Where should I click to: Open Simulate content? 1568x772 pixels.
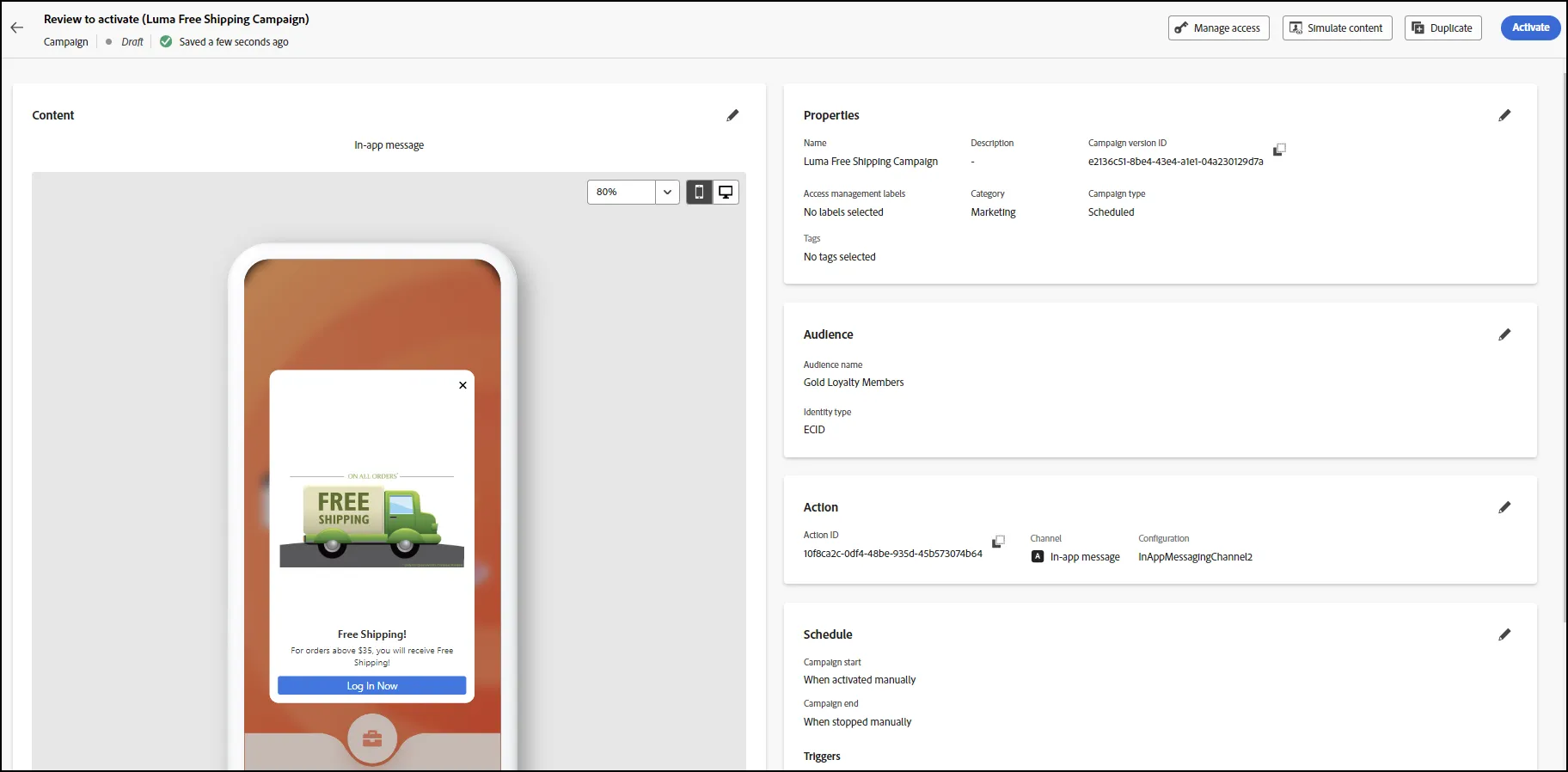click(1337, 28)
